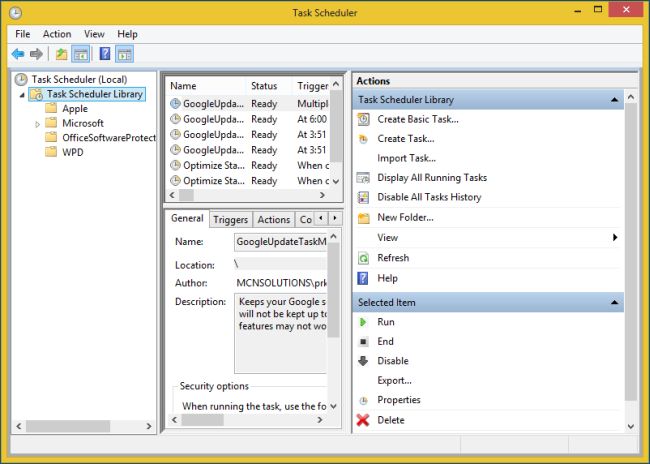
Task: Click the Create Task icon
Action: click(x=363, y=139)
